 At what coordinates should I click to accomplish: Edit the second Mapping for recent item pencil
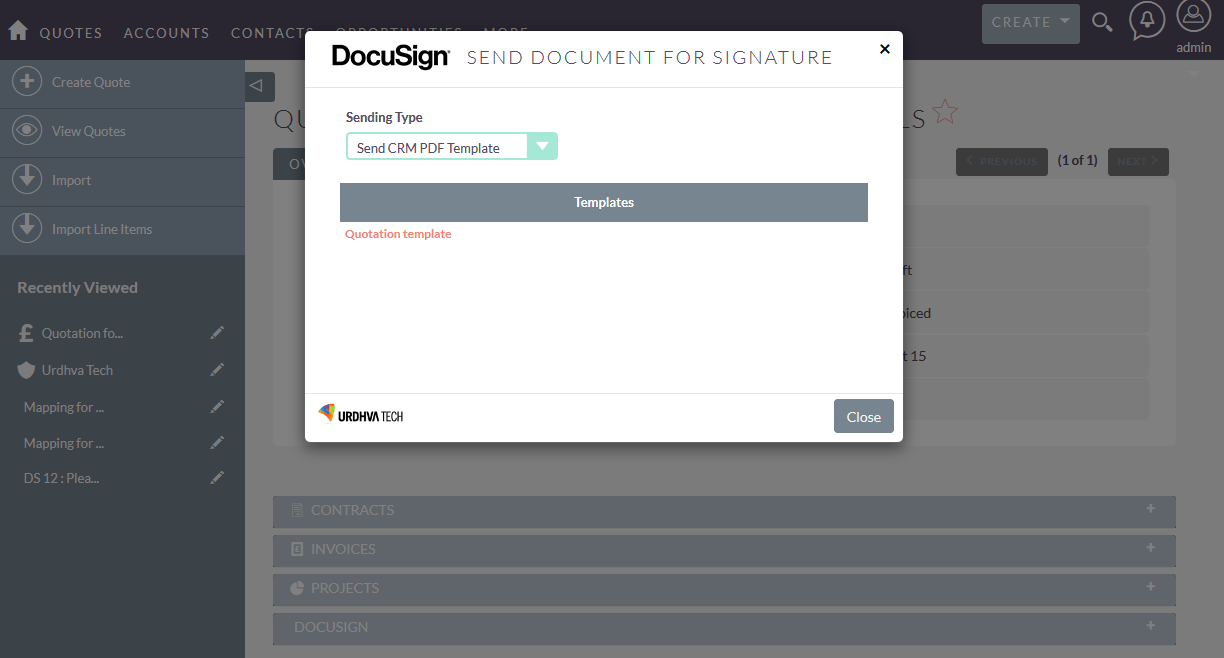[217, 443]
